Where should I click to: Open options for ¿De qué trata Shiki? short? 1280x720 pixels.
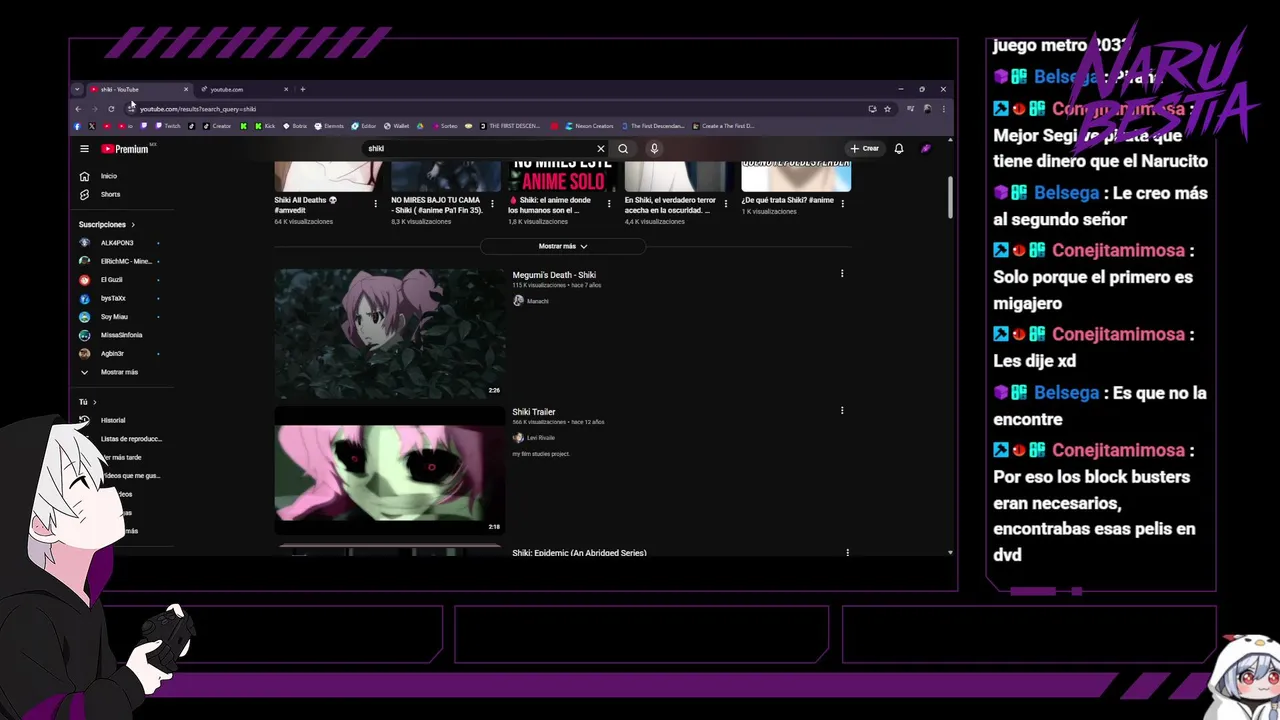click(x=843, y=203)
